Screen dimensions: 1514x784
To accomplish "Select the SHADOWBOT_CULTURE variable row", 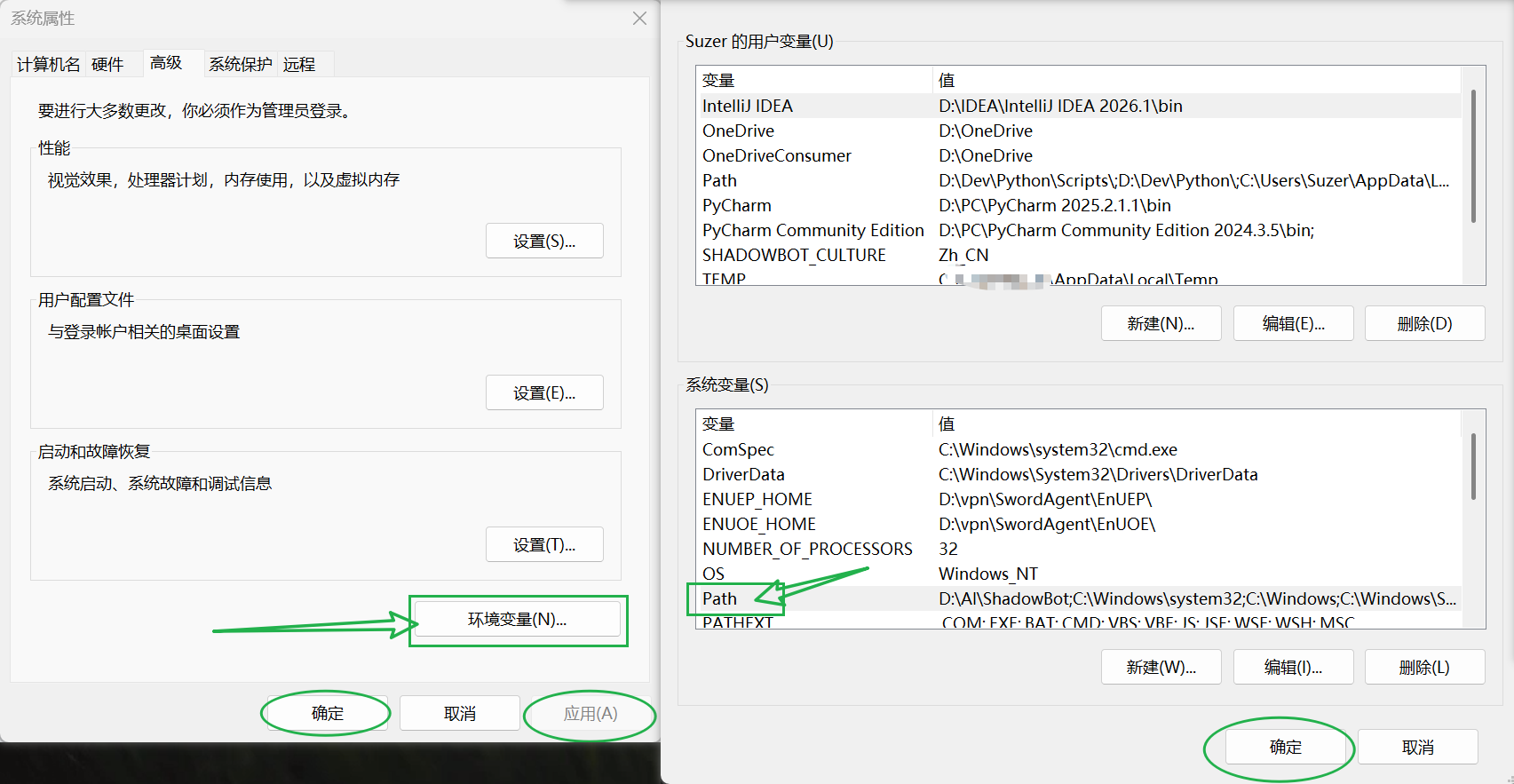I will pos(1079,255).
